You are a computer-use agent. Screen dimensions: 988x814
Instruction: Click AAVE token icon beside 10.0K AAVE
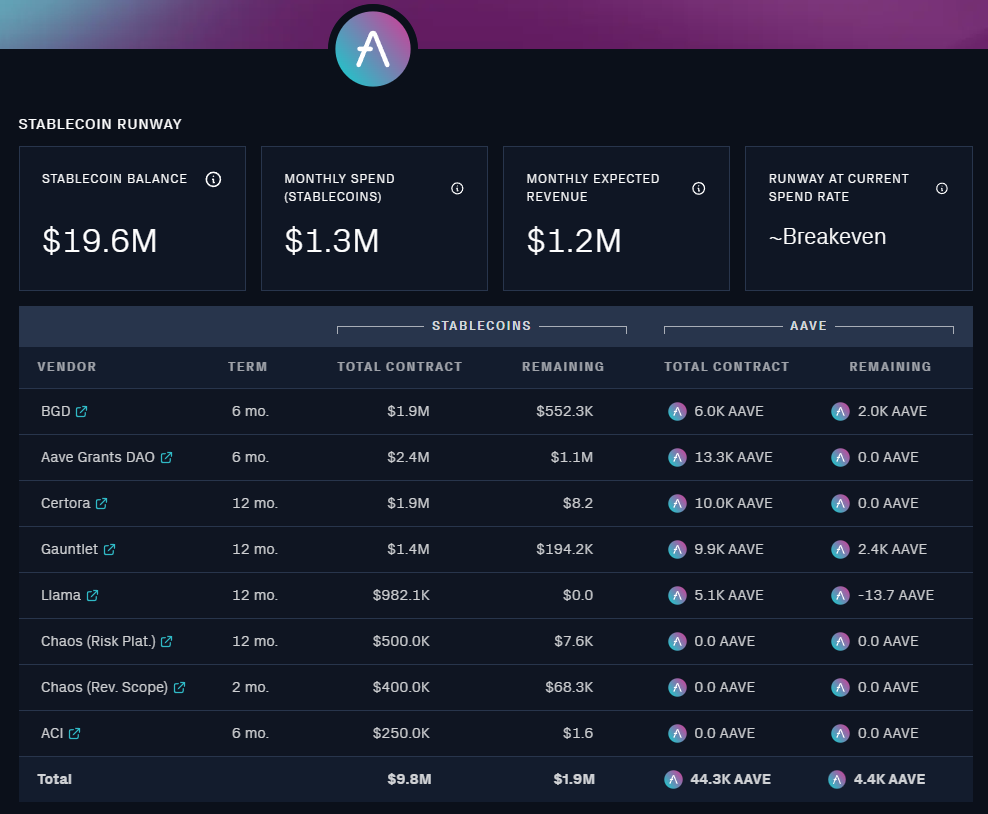677,503
